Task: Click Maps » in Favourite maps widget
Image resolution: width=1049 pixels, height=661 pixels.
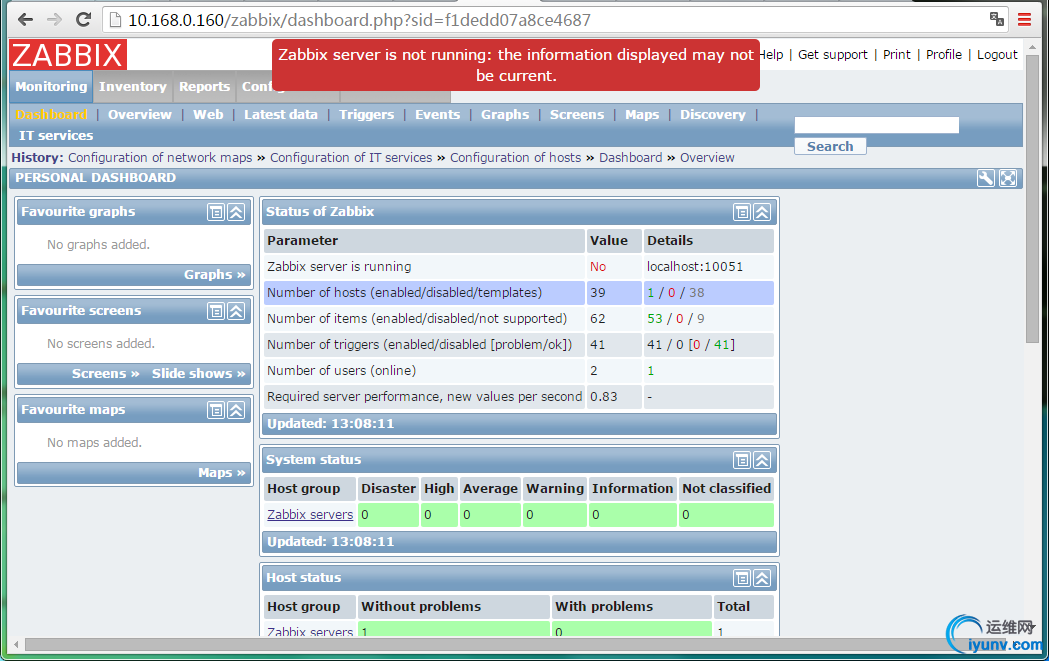Action: tap(221, 473)
